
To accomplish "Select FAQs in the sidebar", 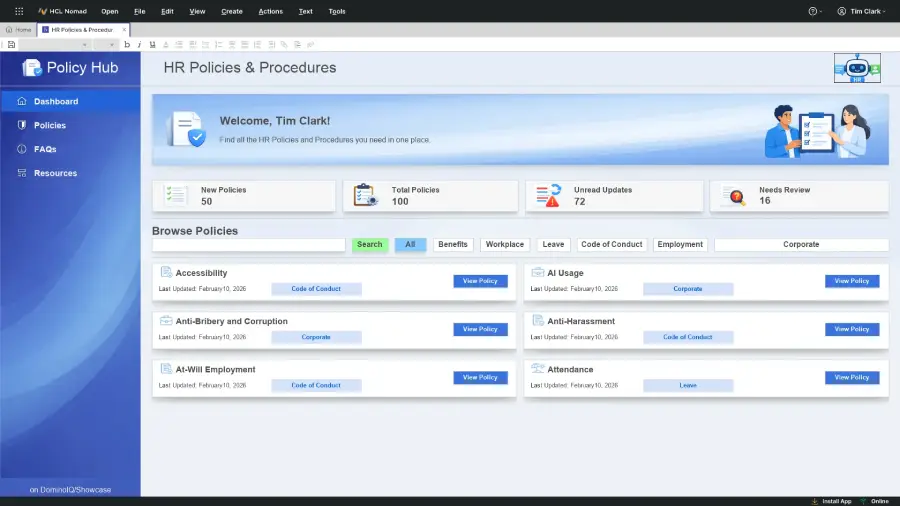I will (45, 149).
